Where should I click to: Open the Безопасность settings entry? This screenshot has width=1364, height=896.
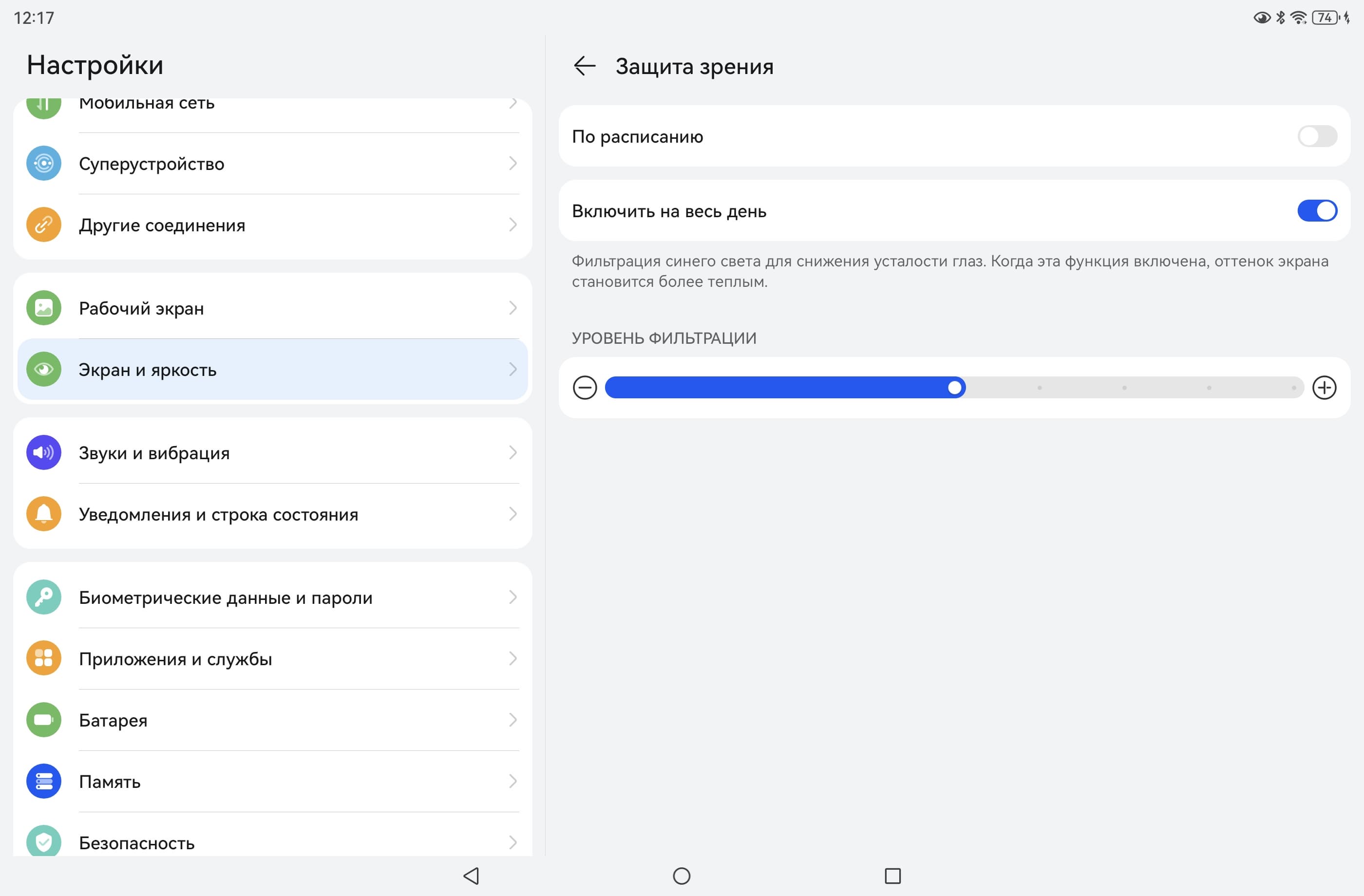point(272,842)
